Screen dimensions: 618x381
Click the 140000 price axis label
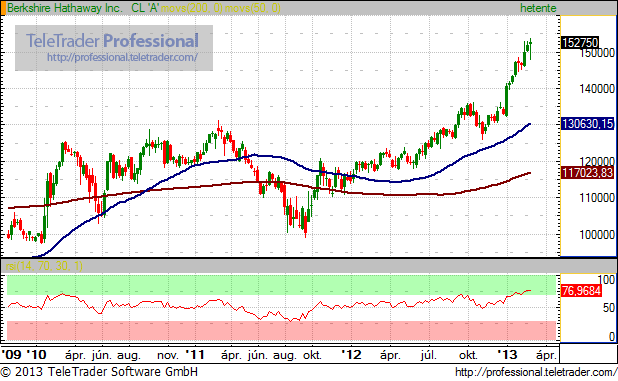[x=597, y=89]
